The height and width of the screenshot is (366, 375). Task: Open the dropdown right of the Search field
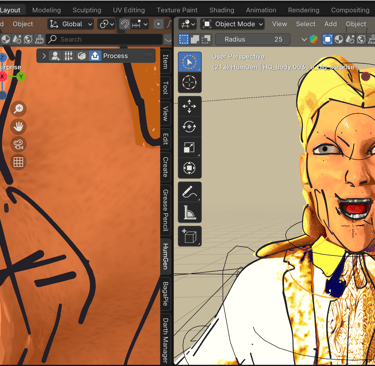coord(168,40)
